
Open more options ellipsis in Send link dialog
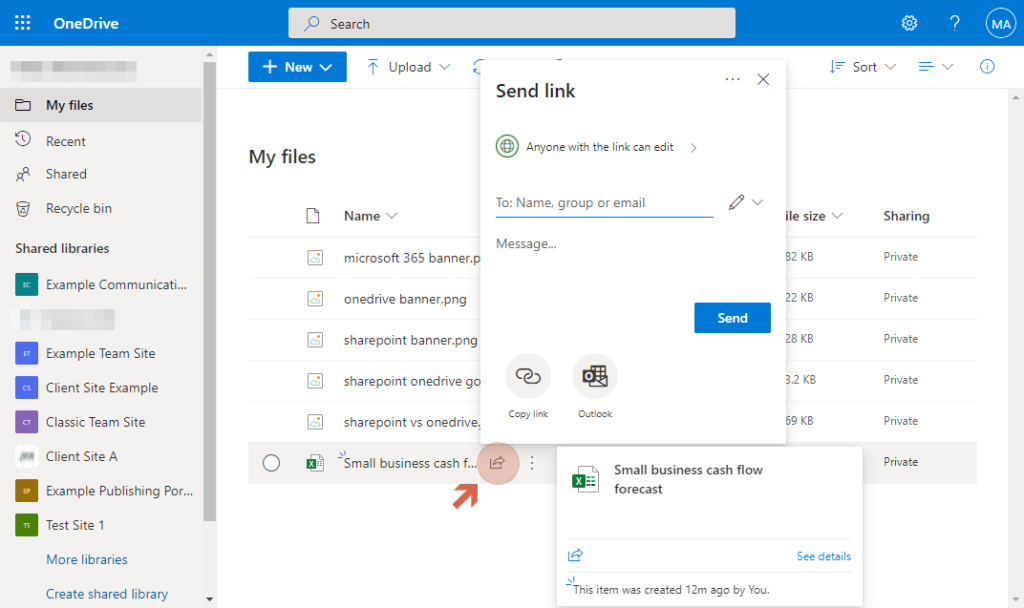(733, 79)
